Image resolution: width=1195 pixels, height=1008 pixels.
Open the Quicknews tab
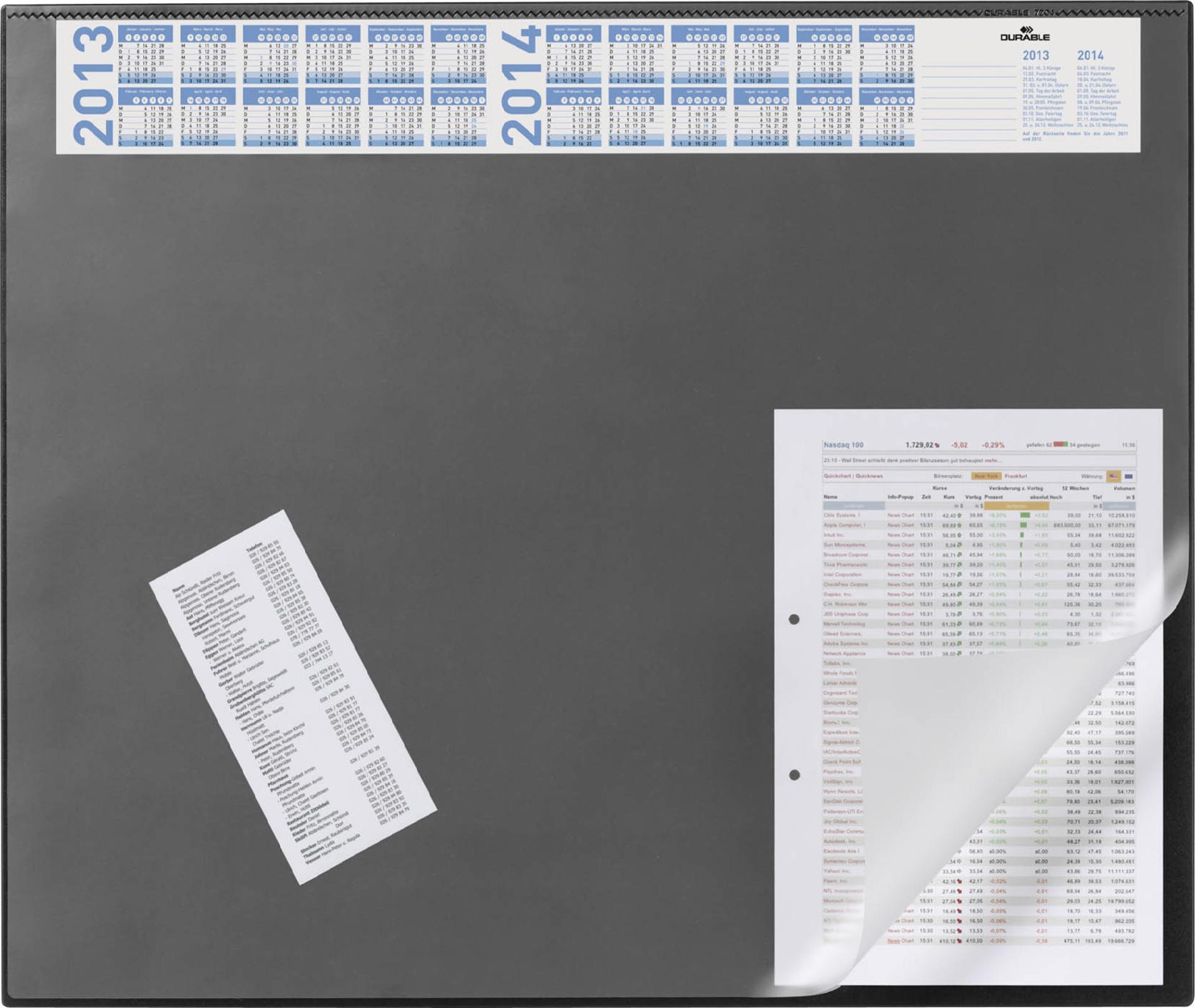(869, 476)
